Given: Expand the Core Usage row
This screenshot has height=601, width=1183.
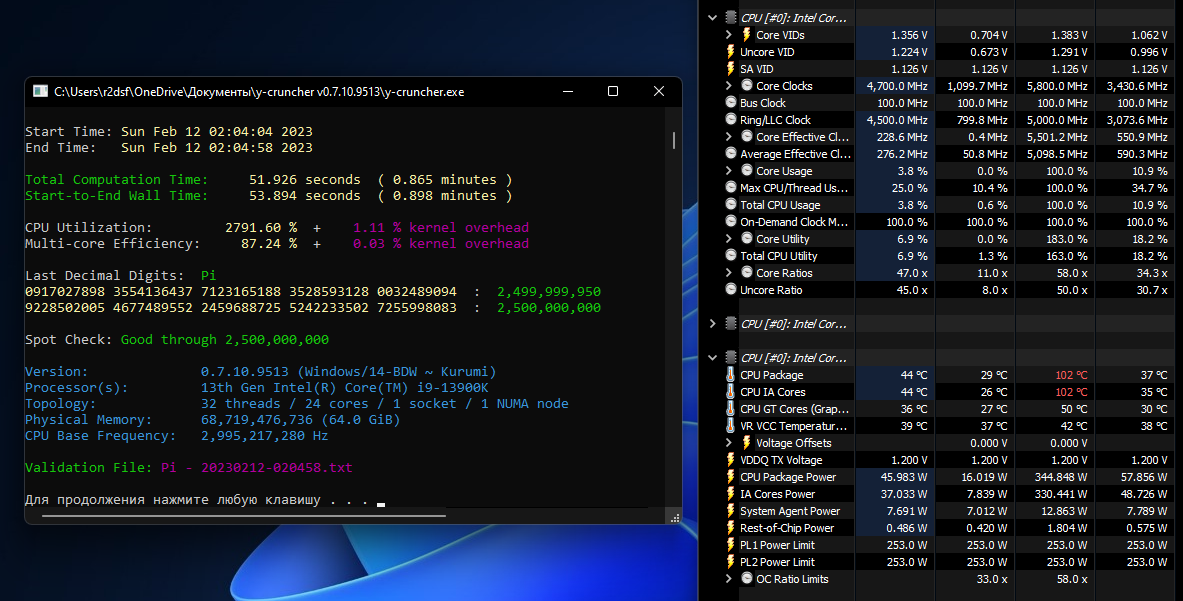Looking at the screenshot, I should pos(729,170).
